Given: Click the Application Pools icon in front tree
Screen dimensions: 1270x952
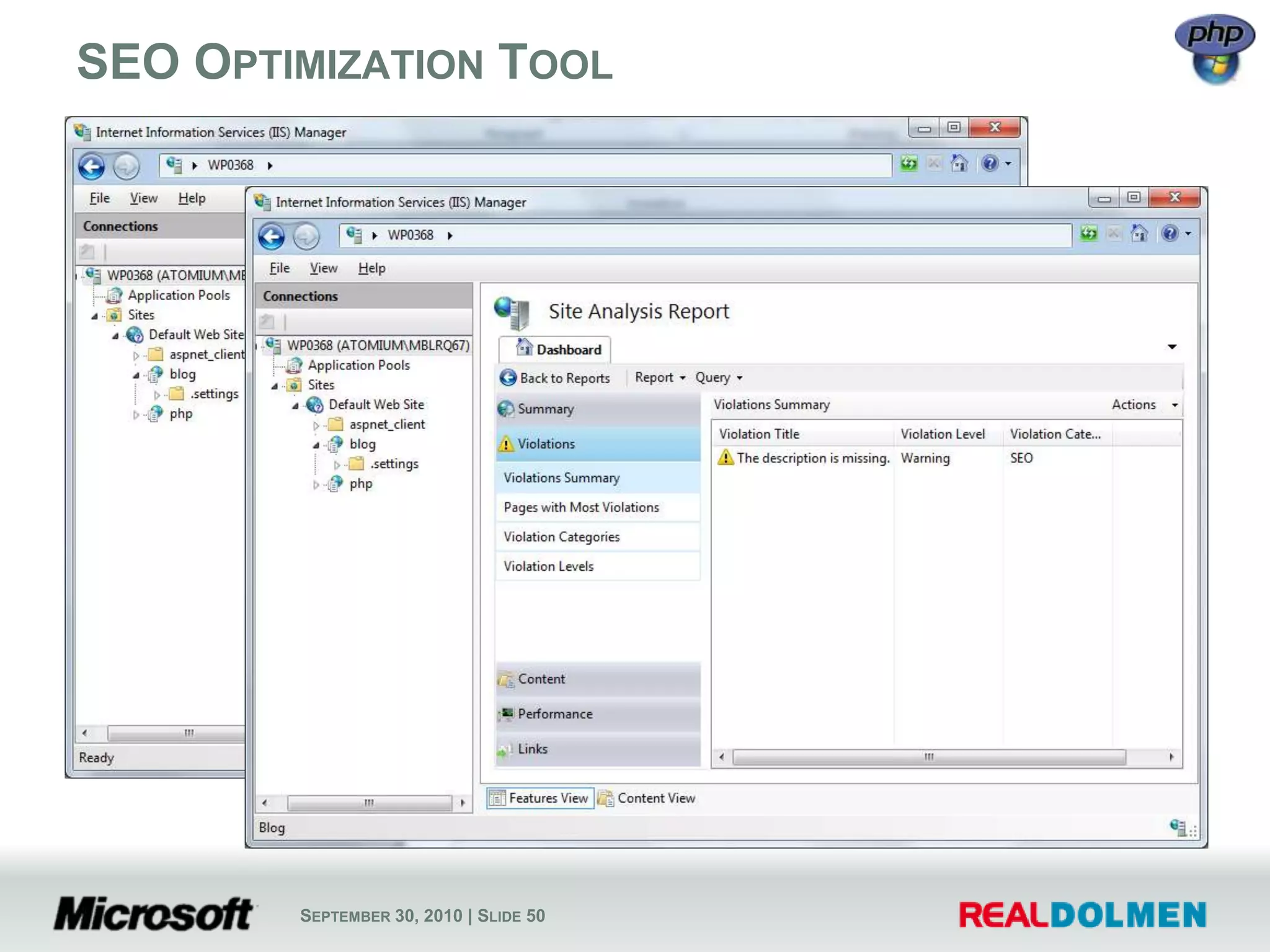Looking at the screenshot, I should (294, 365).
